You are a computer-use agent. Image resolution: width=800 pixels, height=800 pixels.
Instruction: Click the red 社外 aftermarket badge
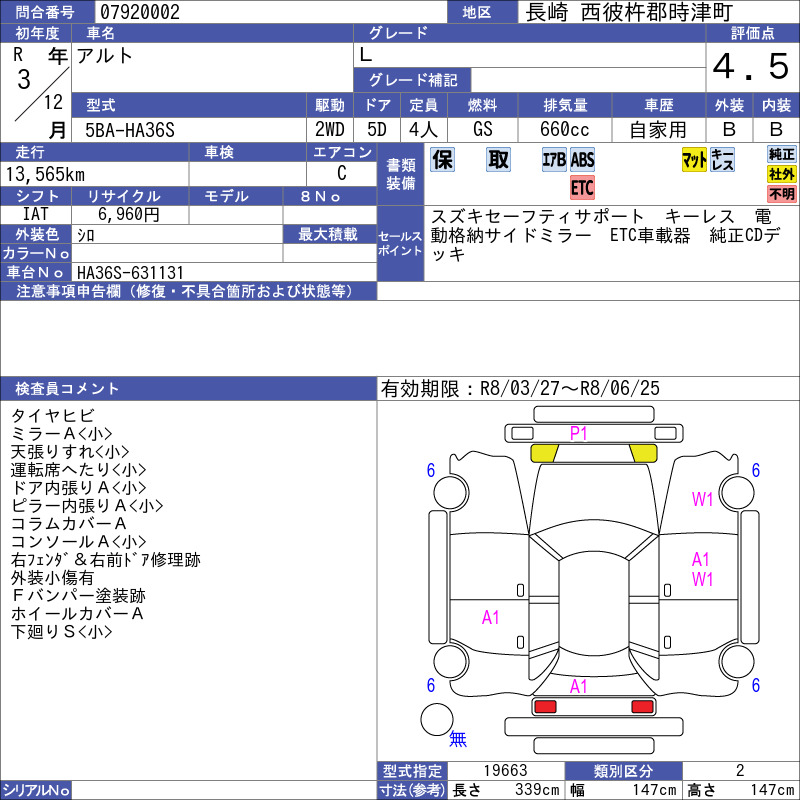click(781, 174)
